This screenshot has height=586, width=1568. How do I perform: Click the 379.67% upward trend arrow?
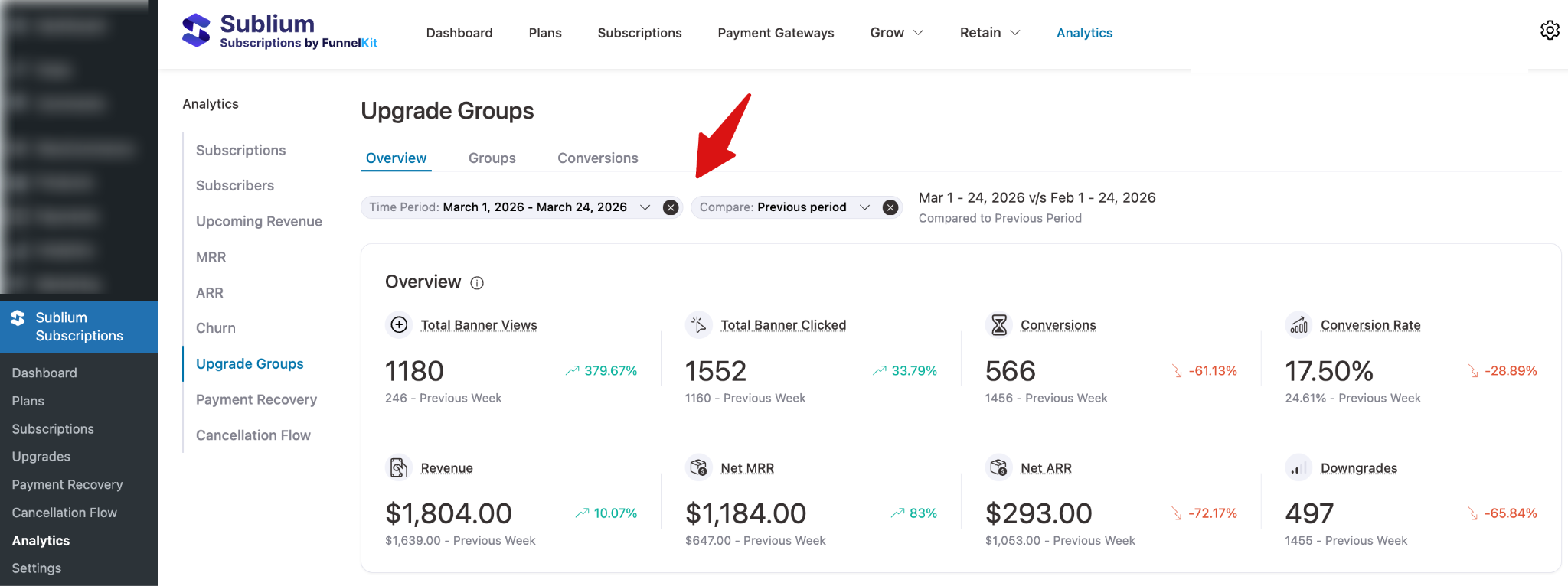tap(573, 370)
